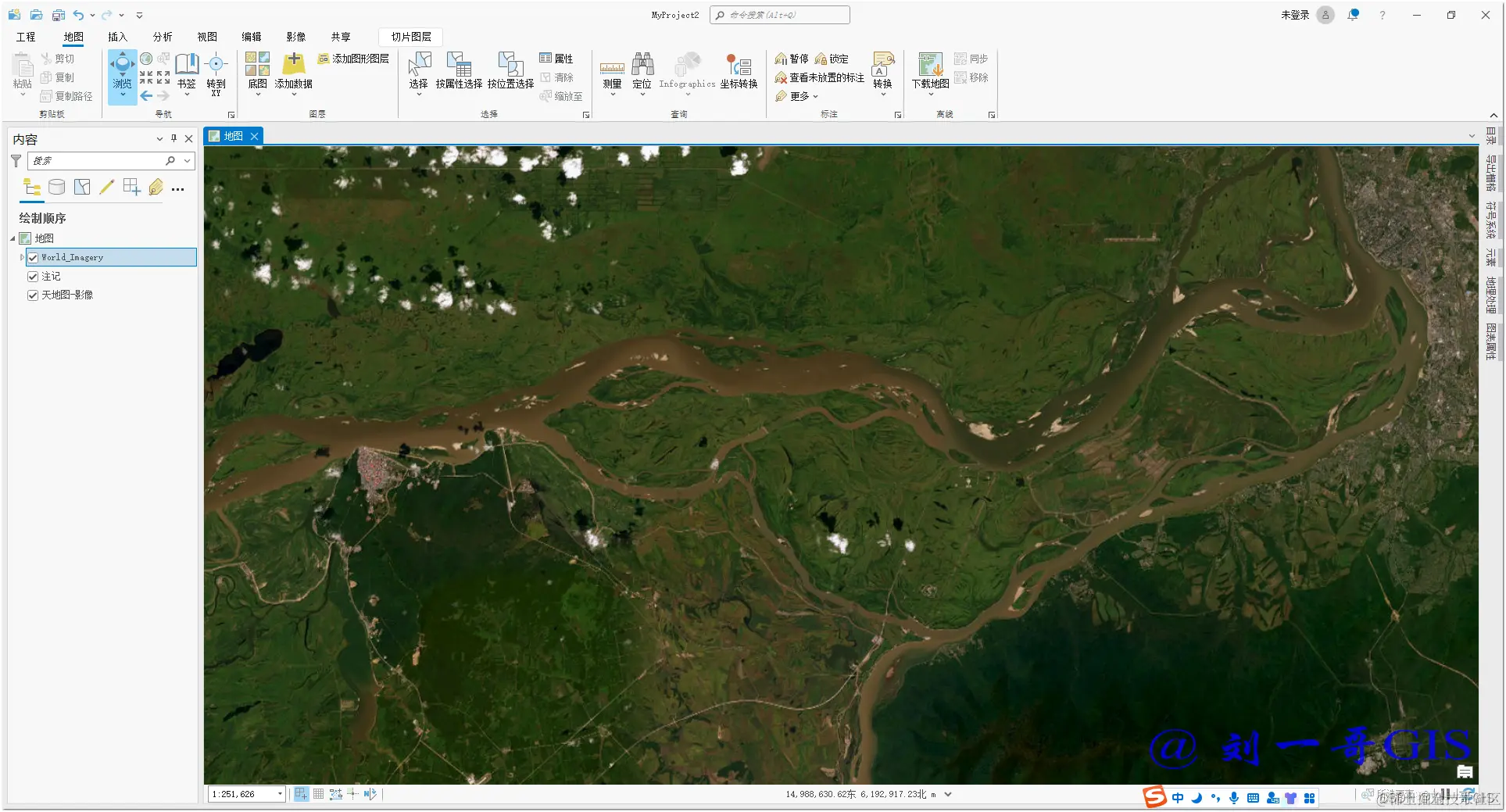The image size is (1506, 812).
Task: Click the Add Data (添加数据) icon
Action: (x=294, y=63)
